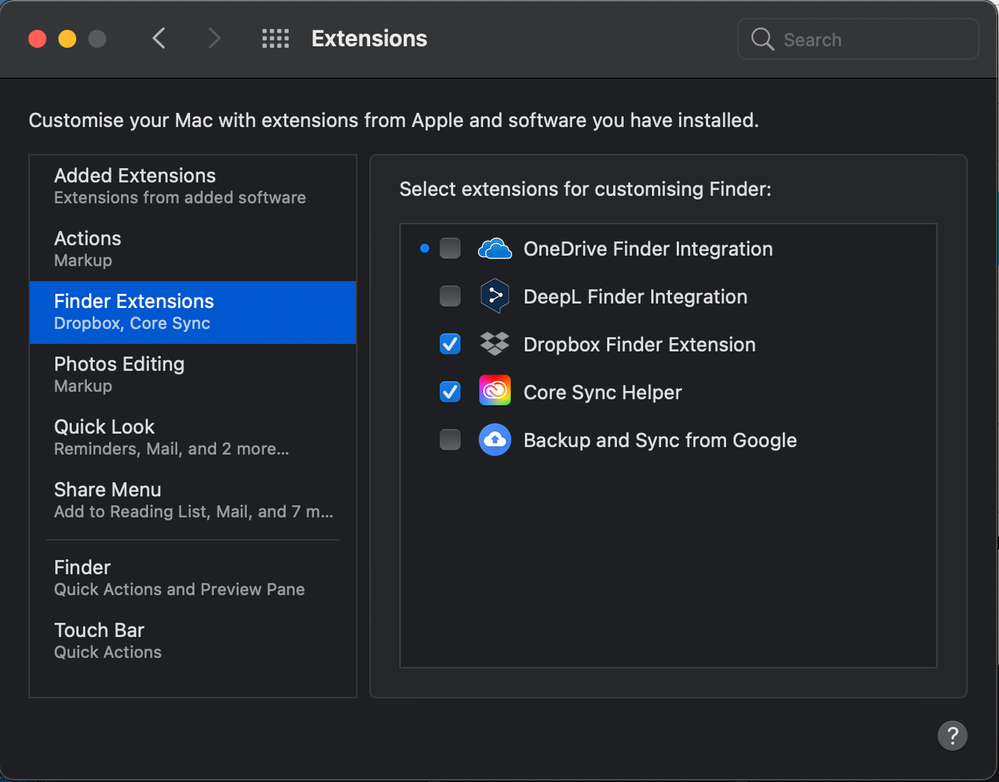Open help with the question mark button
Viewport: 999px width, 782px height.
click(x=952, y=735)
